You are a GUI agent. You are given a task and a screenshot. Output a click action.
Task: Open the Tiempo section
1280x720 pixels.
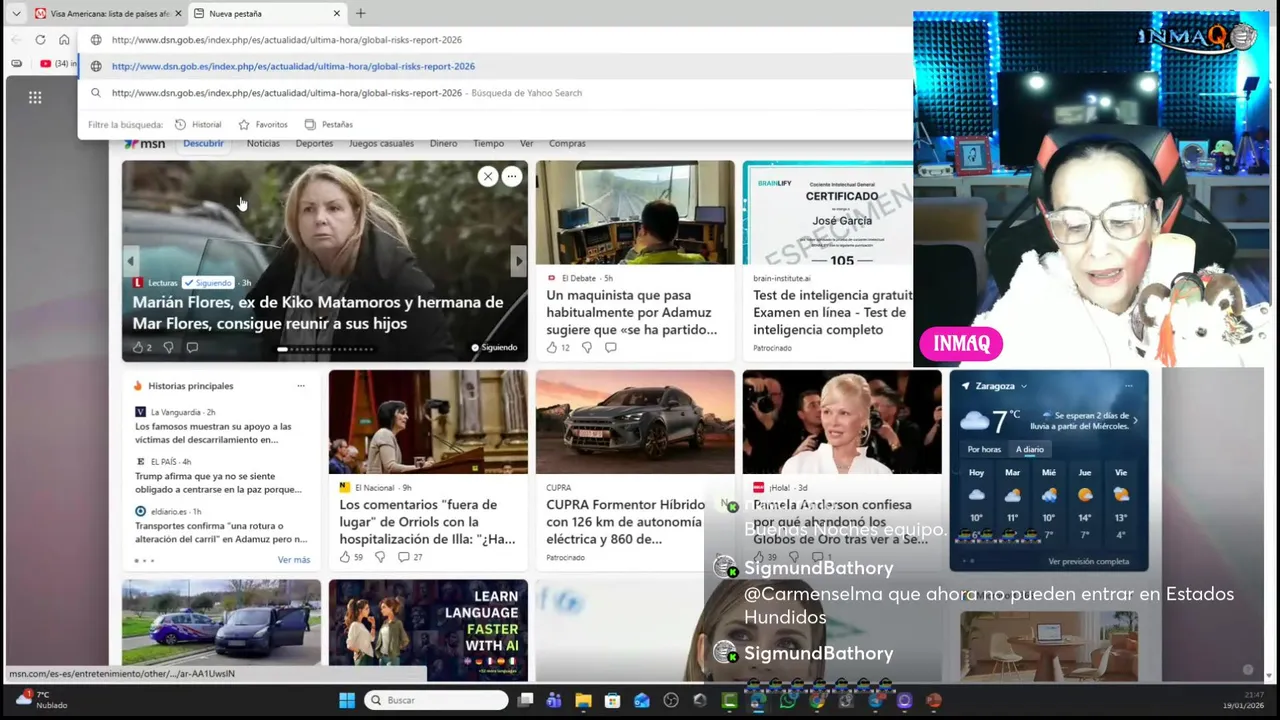tap(488, 144)
